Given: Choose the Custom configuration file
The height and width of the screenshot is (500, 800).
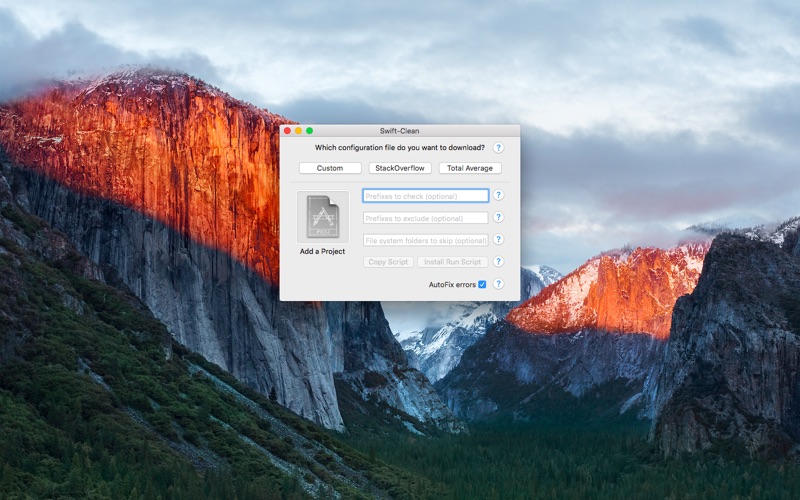Looking at the screenshot, I should pyautogui.click(x=330, y=168).
